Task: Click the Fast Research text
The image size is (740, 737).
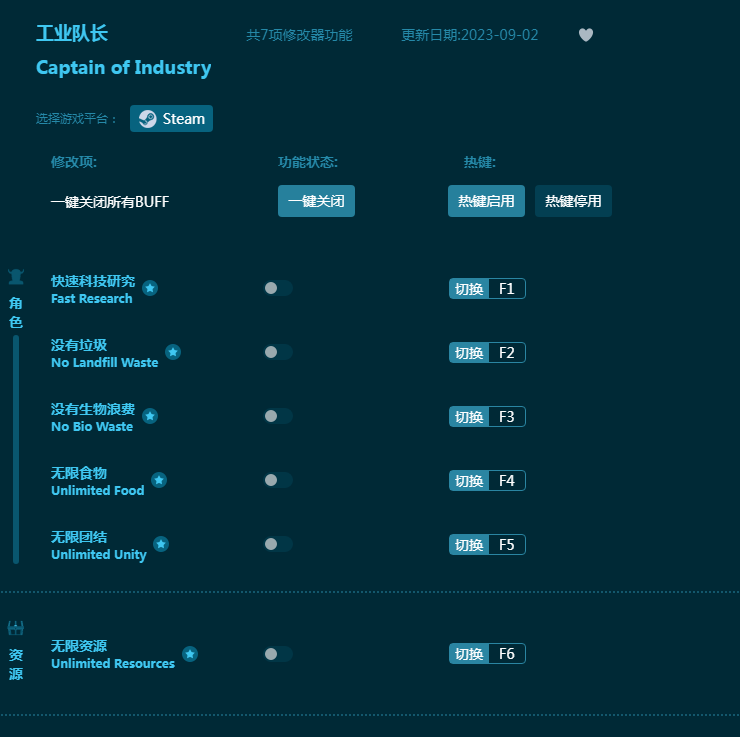Action: pyautogui.click(x=92, y=299)
